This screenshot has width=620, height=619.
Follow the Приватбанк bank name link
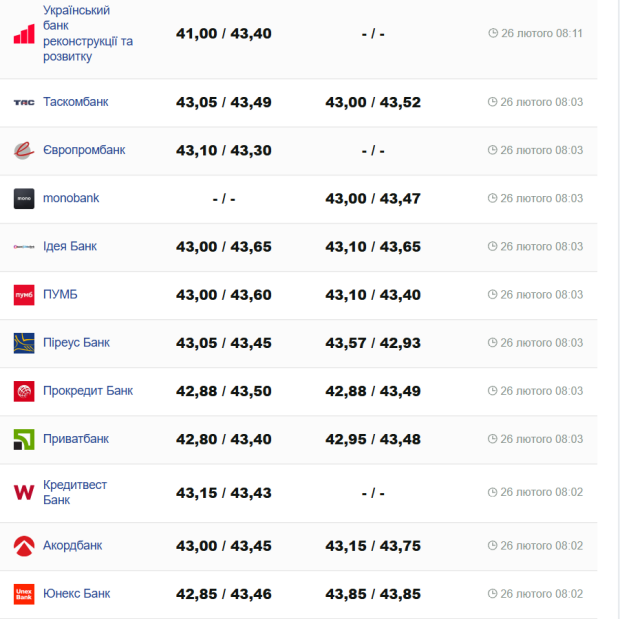click(x=76, y=439)
